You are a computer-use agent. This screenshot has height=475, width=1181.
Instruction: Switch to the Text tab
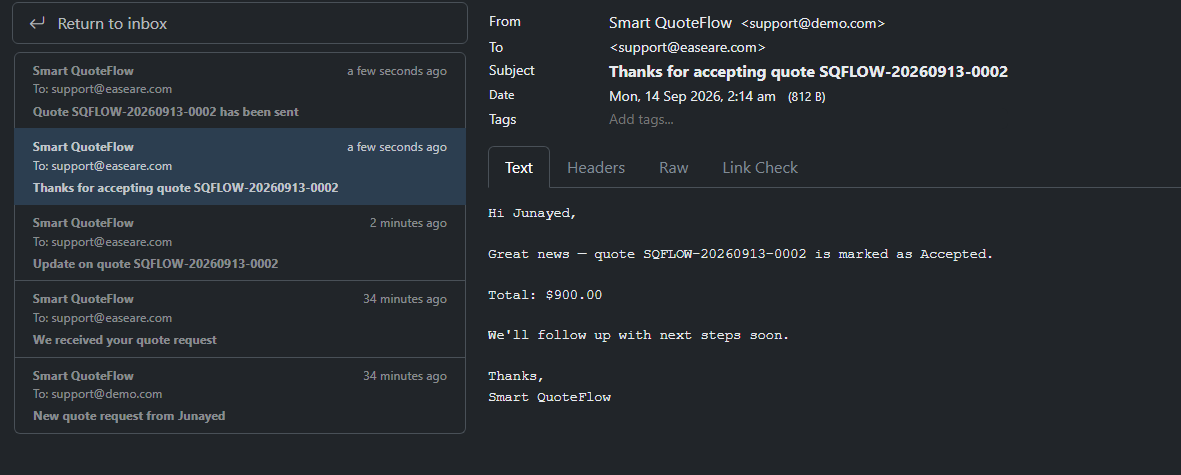coord(519,167)
